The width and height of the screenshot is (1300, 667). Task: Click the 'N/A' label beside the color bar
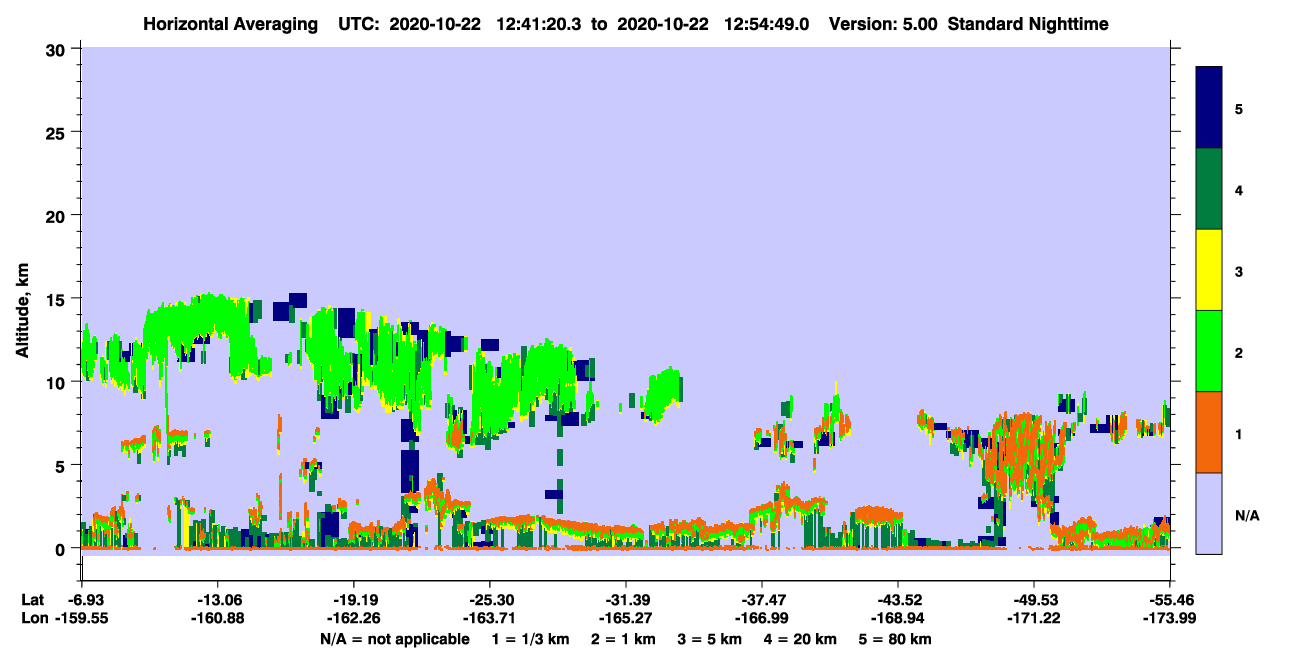coord(1246,515)
